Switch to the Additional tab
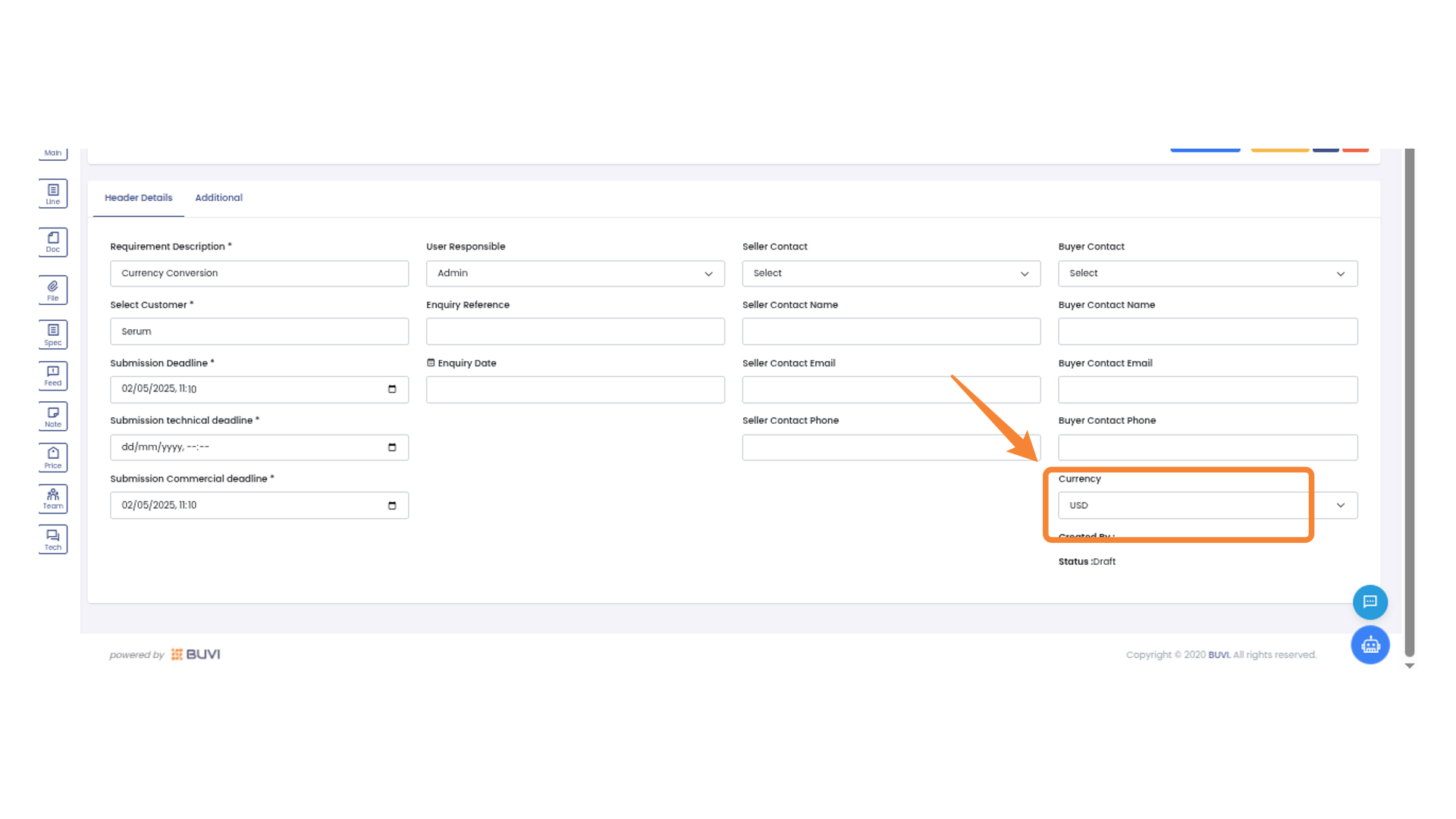The image size is (1456, 819). [218, 198]
